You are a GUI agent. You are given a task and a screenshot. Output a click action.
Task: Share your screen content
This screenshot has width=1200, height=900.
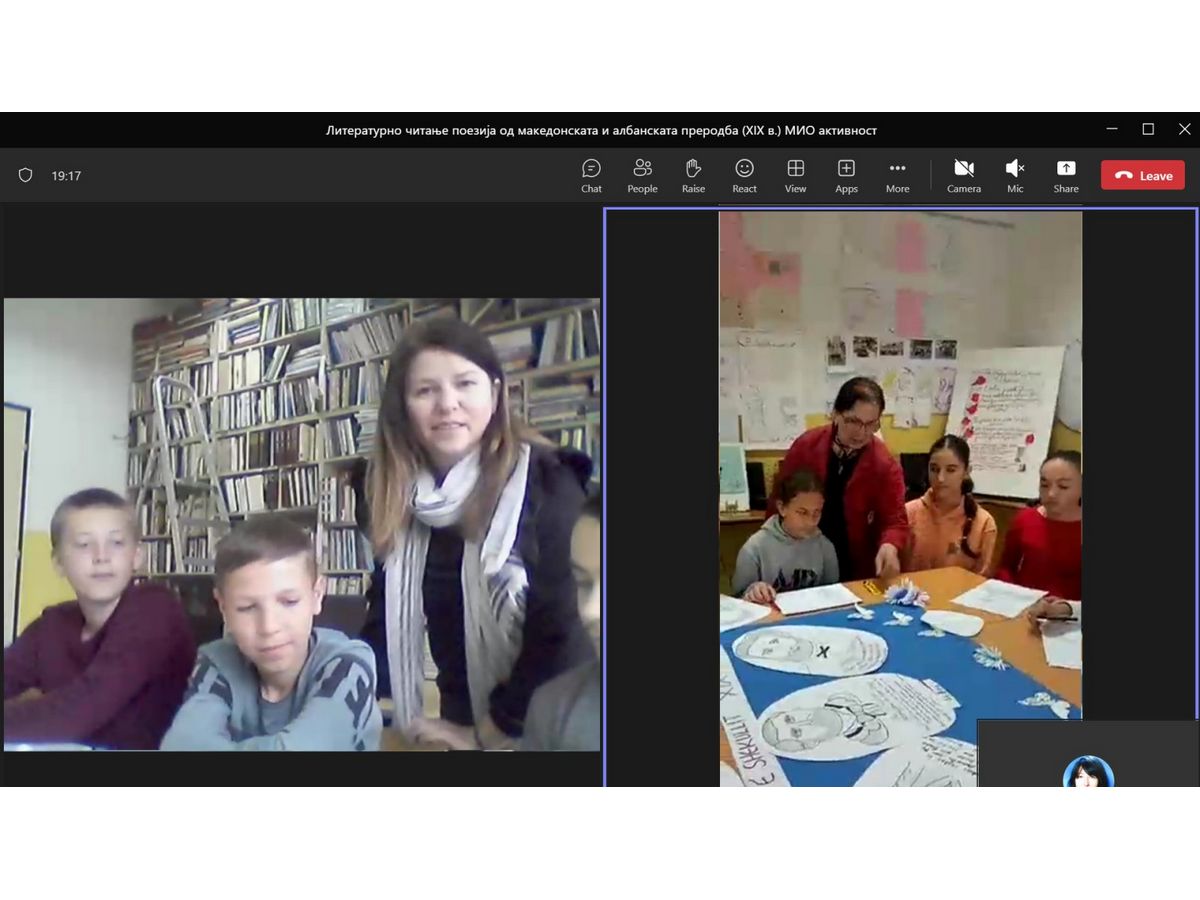[x=1066, y=175]
